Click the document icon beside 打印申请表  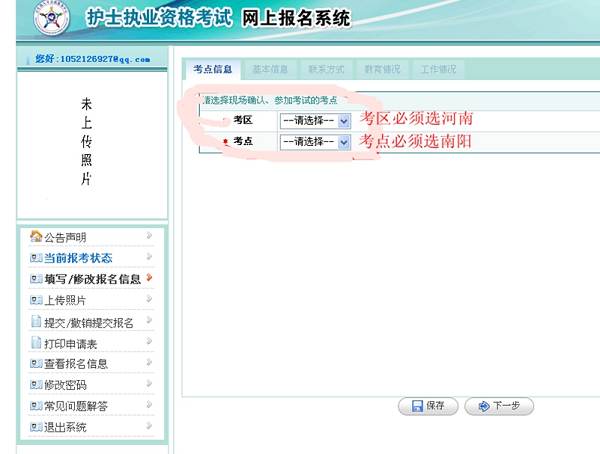coord(36,343)
